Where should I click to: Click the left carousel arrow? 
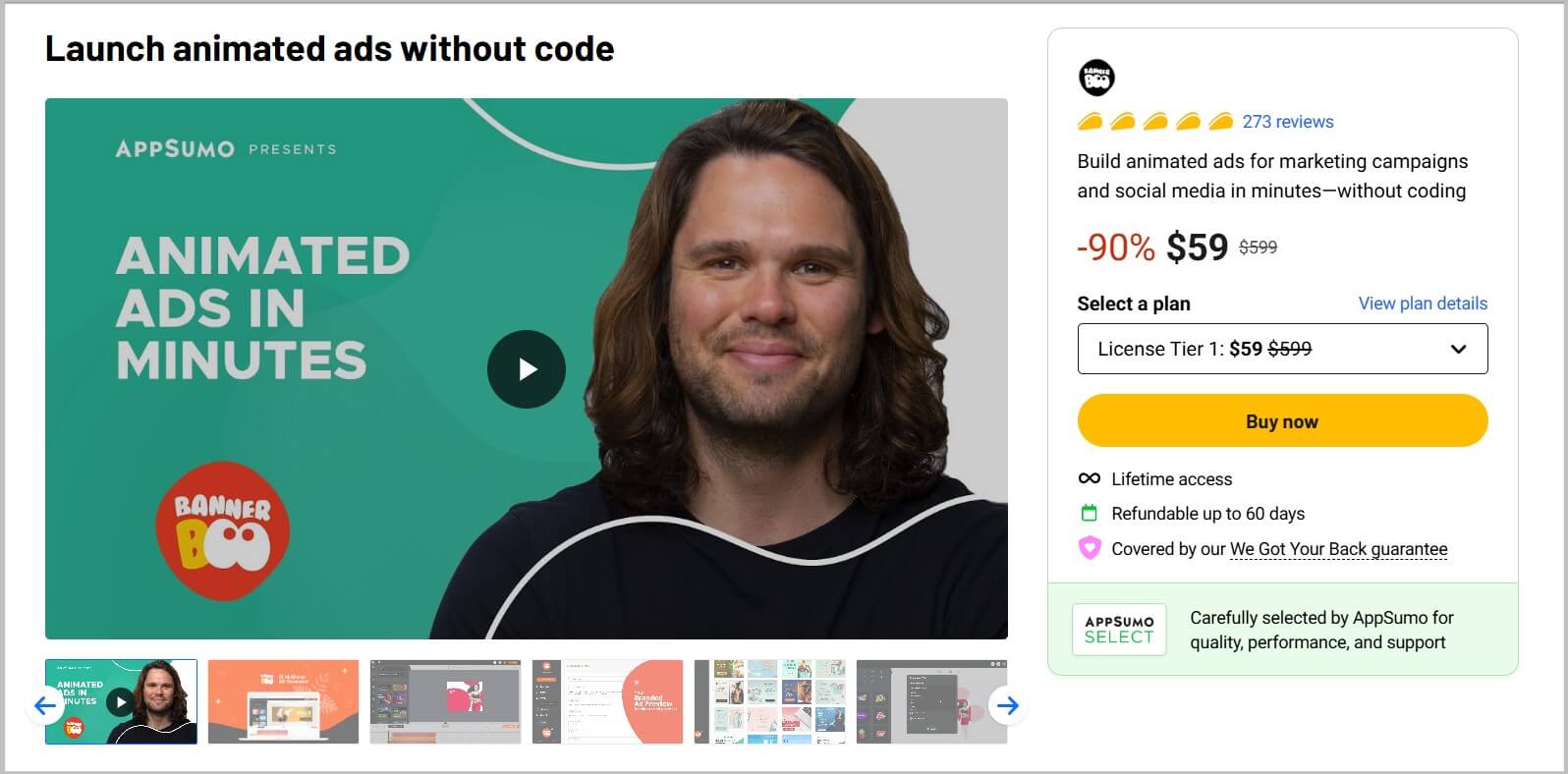pyautogui.click(x=43, y=705)
